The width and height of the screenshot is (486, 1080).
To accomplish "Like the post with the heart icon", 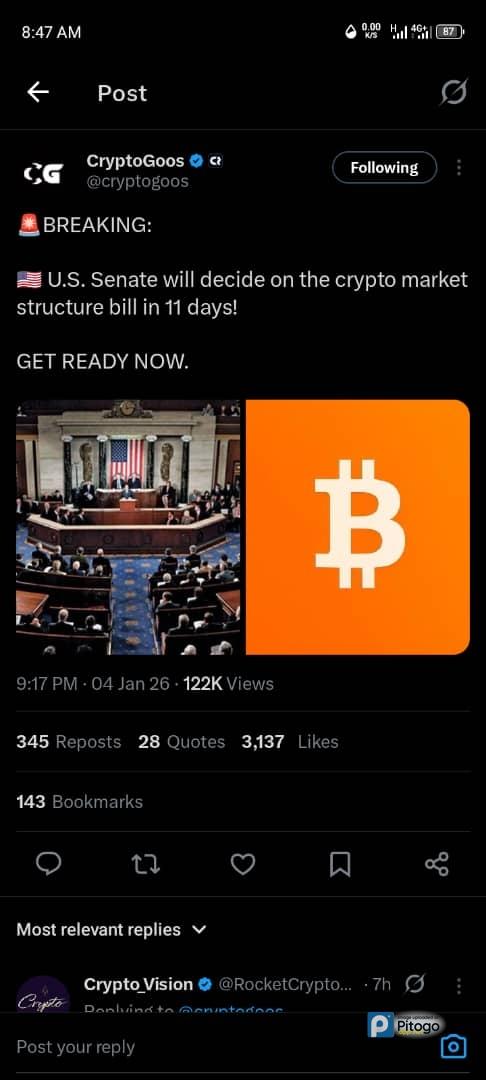I will 242,864.
